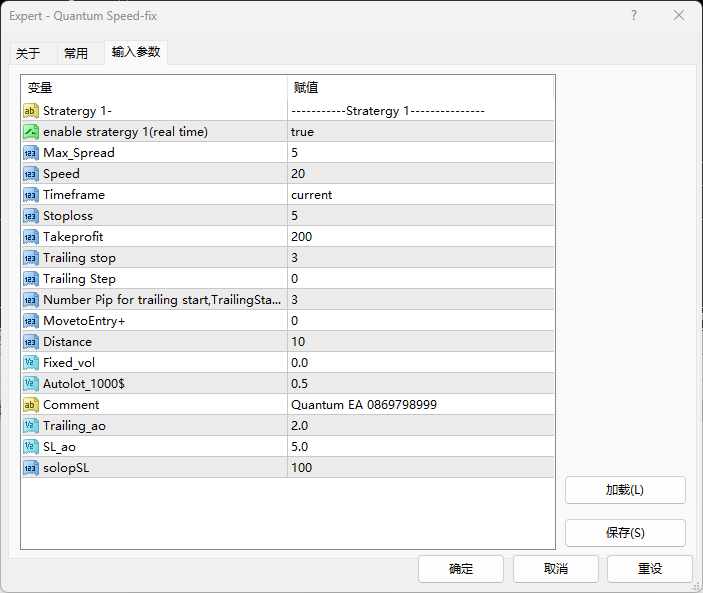Viewport: 703px width, 593px height.
Task: Select the 输入参数 tab
Action: (136, 52)
